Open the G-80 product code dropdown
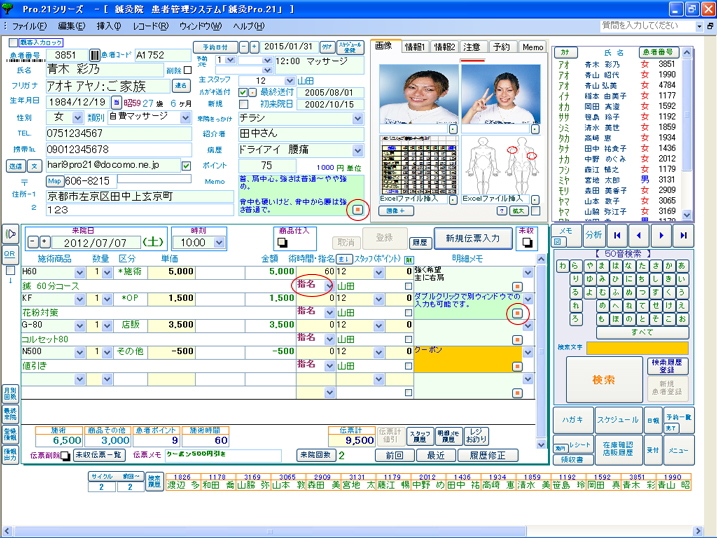Viewport: 717px width, 538px height. point(80,326)
